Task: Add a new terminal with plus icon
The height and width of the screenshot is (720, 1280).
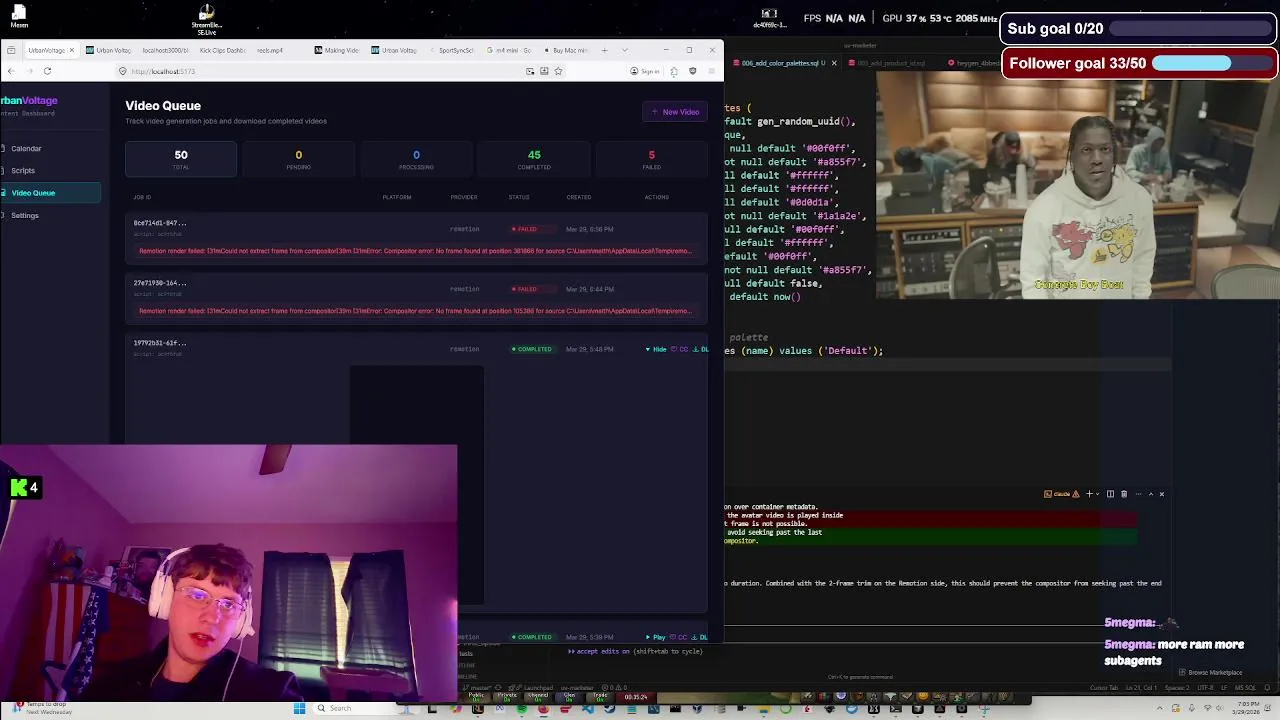Action: tap(1089, 494)
